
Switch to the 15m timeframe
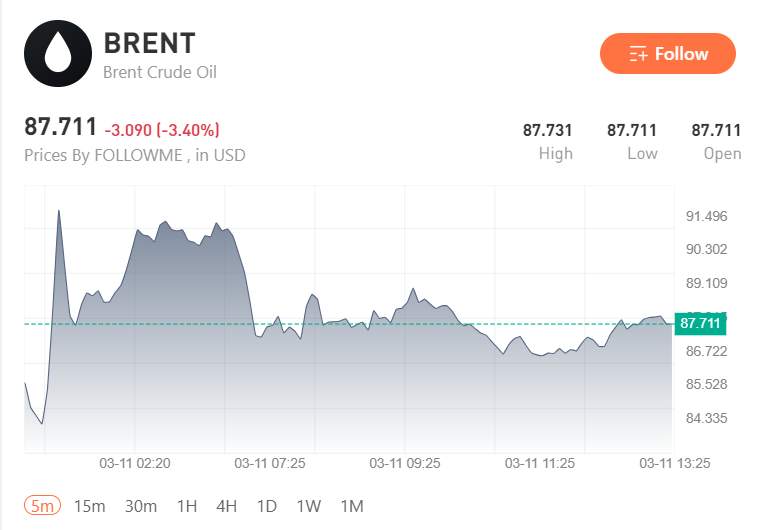[89, 506]
